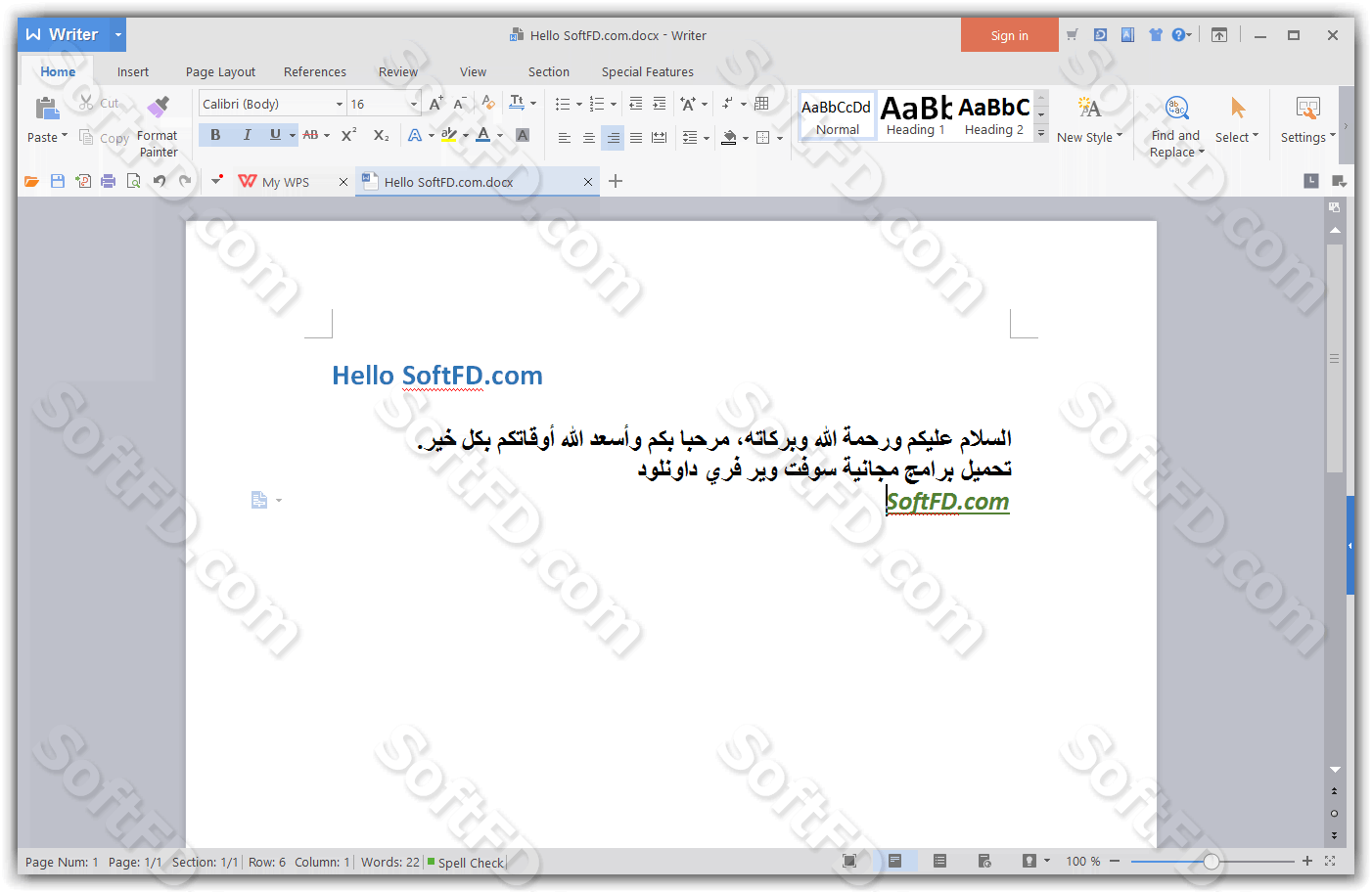Switch to My WPS document tab

tap(285, 182)
